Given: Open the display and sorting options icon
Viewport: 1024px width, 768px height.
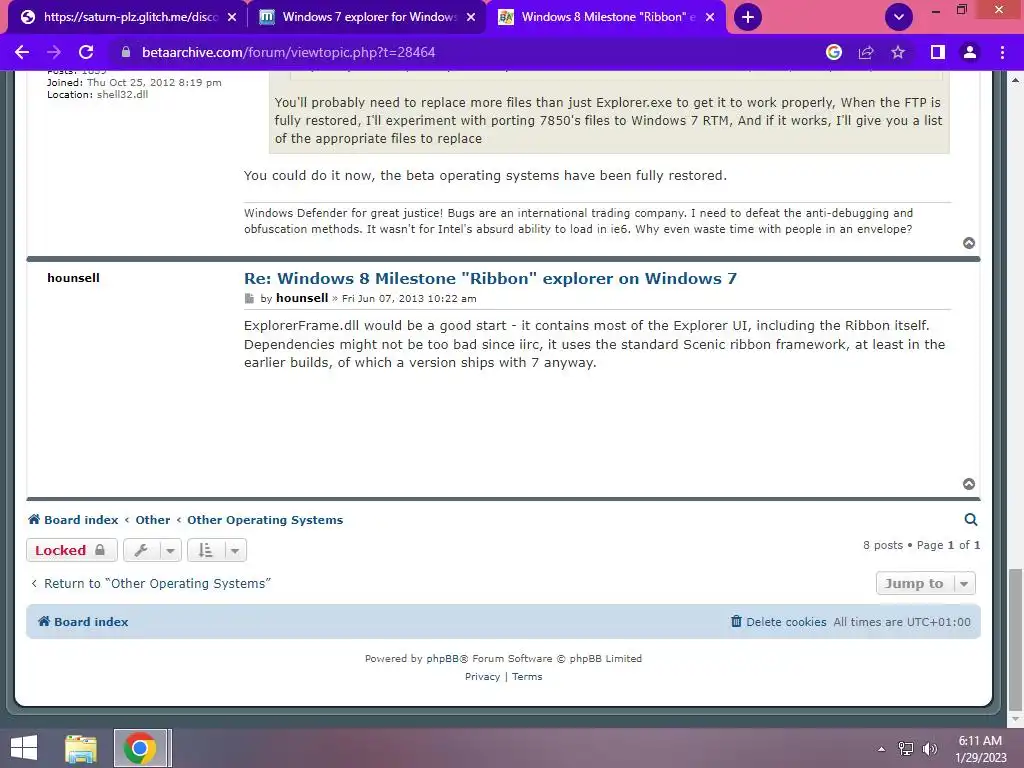Looking at the screenshot, I should pyautogui.click(x=206, y=550).
